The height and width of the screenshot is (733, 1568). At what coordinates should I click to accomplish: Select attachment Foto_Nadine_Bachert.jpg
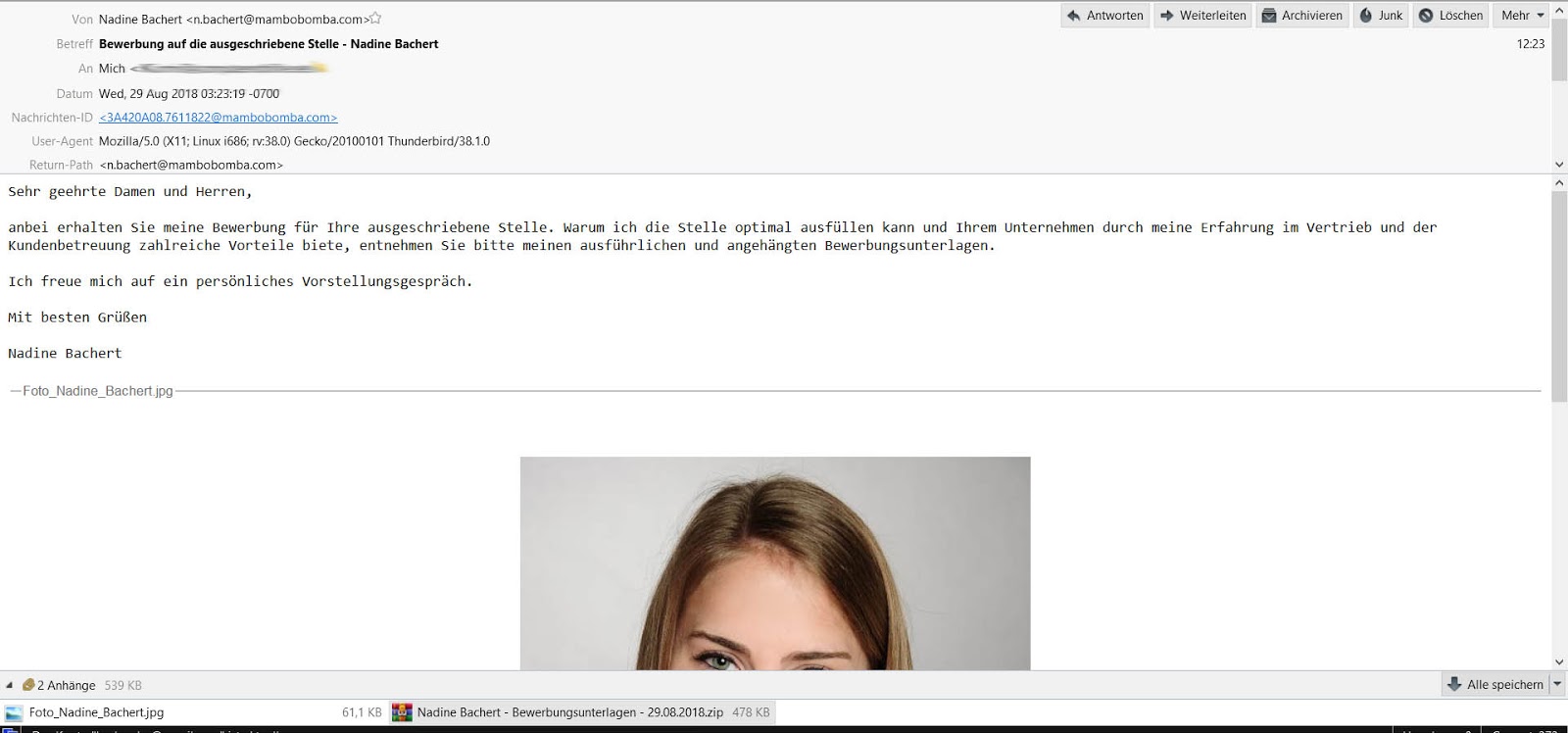193,713
